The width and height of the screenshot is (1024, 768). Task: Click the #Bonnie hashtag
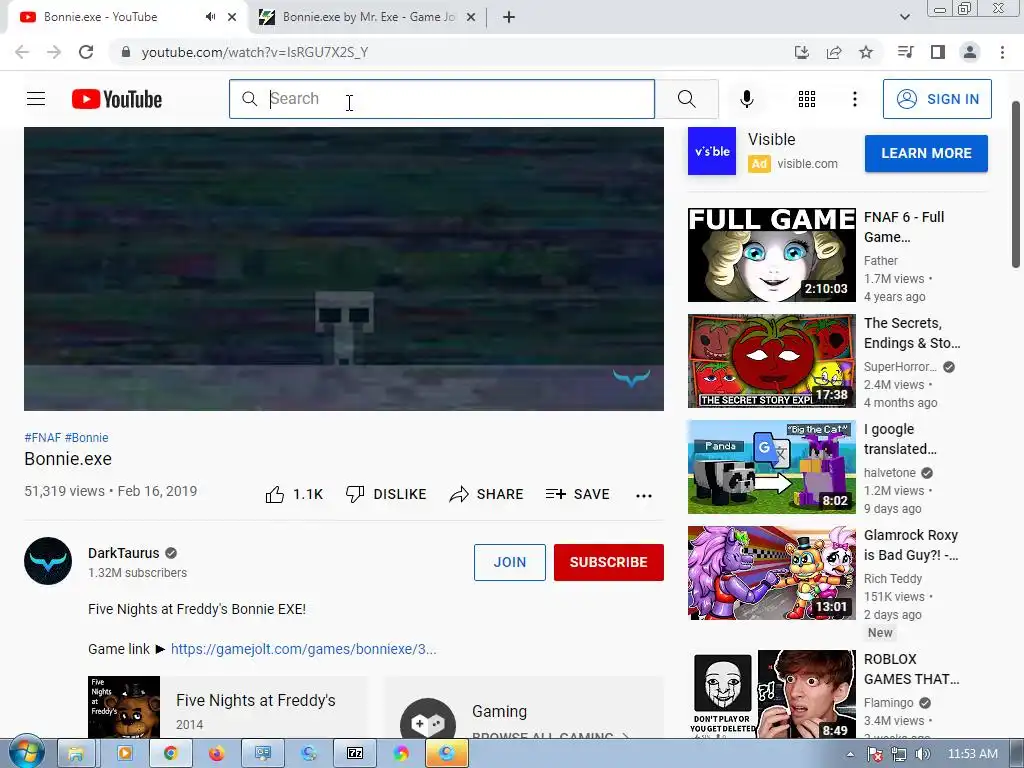(x=86, y=438)
